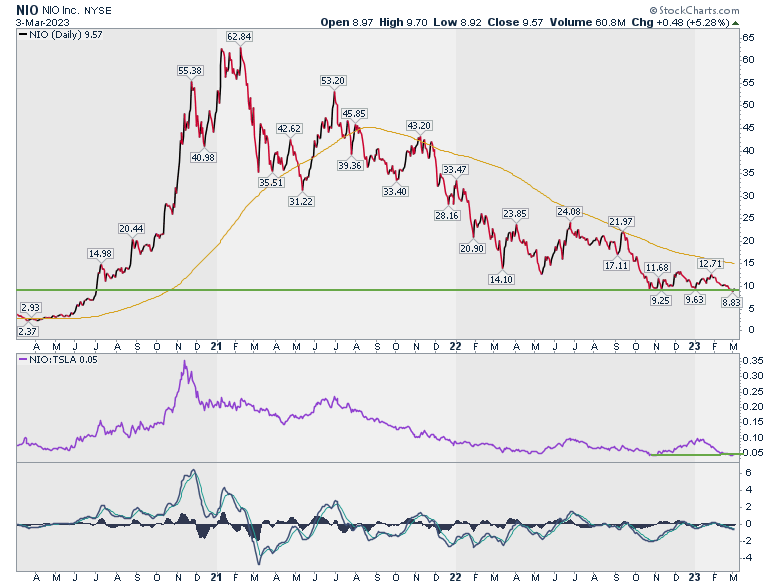This screenshot has height=586, width=780.
Task: Click the 23.85 high label
Action: coord(514,214)
